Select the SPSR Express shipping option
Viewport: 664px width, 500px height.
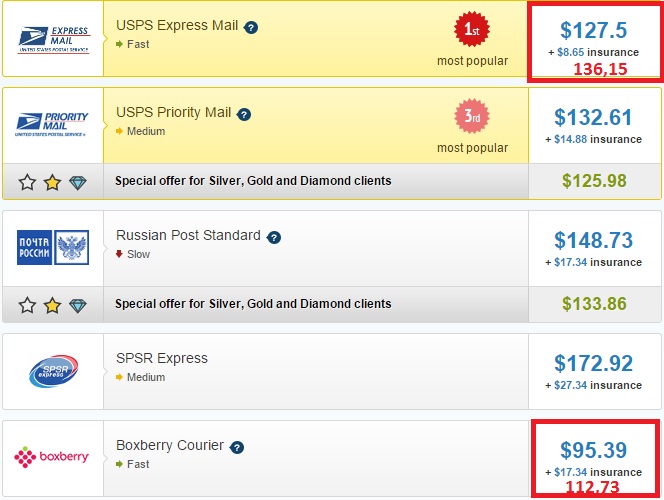tap(162, 358)
